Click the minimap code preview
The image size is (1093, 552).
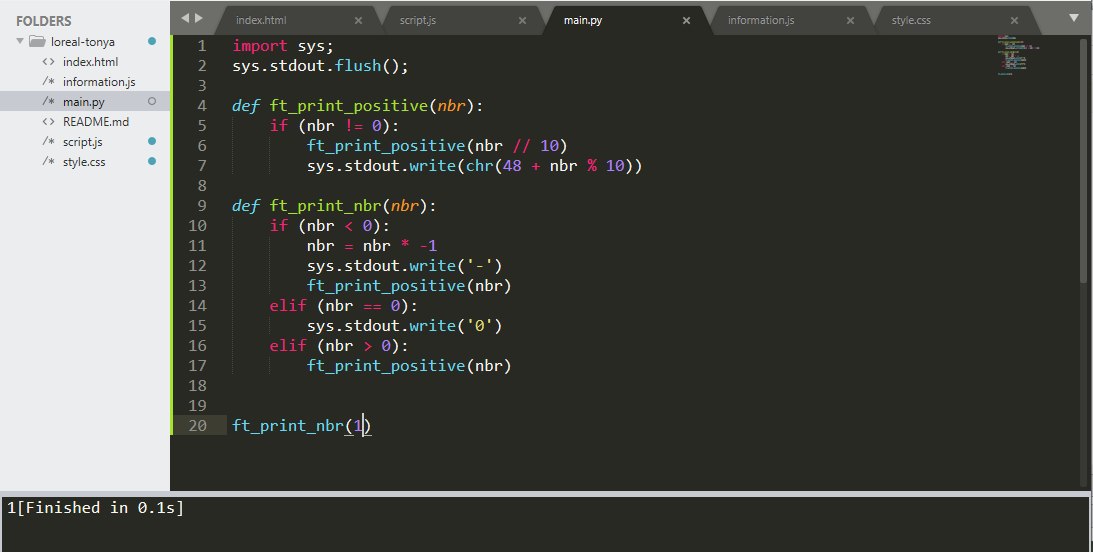coord(1017,54)
